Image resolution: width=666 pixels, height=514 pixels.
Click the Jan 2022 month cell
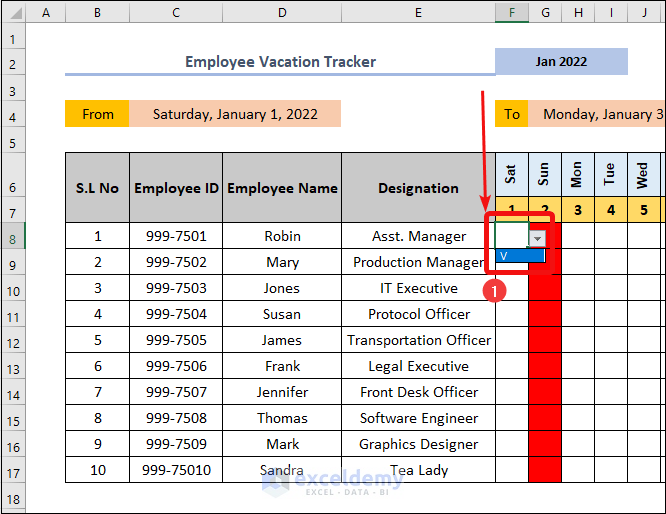coord(561,62)
